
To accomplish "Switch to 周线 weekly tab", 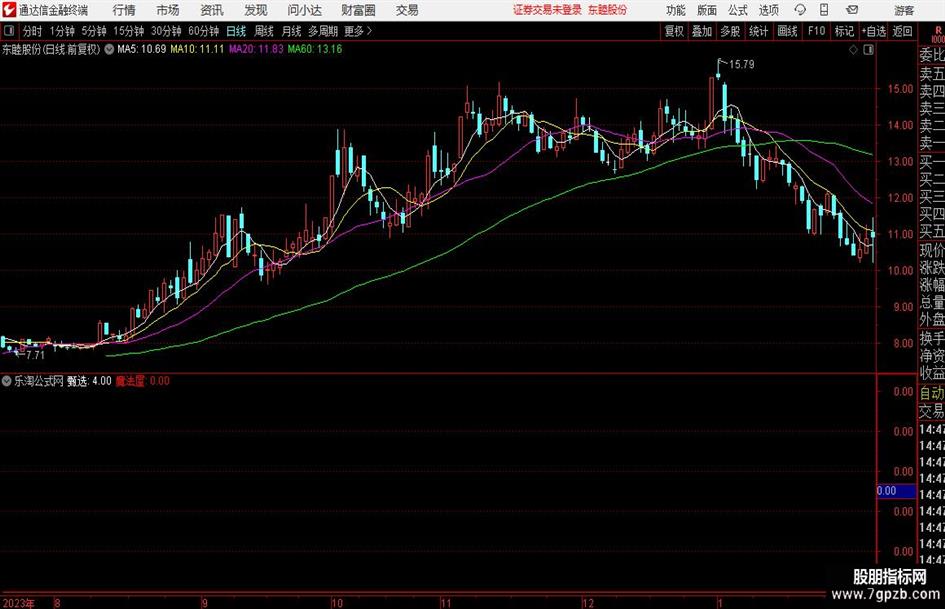I will coord(264,31).
